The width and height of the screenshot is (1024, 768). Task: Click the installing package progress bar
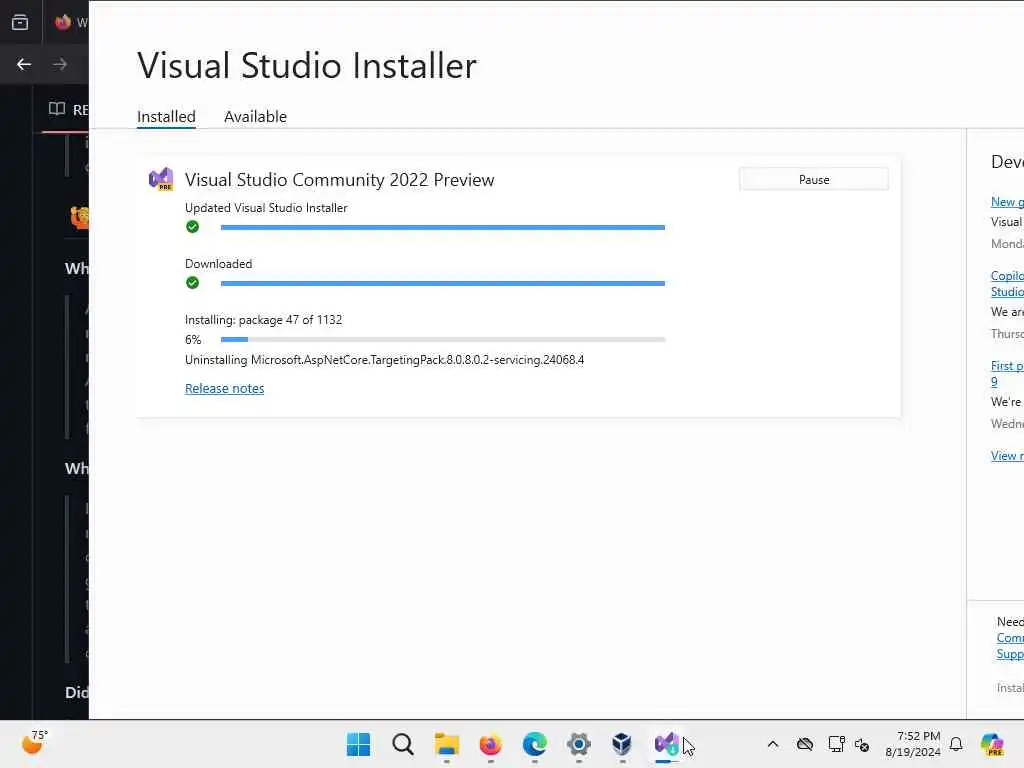[443, 340]
